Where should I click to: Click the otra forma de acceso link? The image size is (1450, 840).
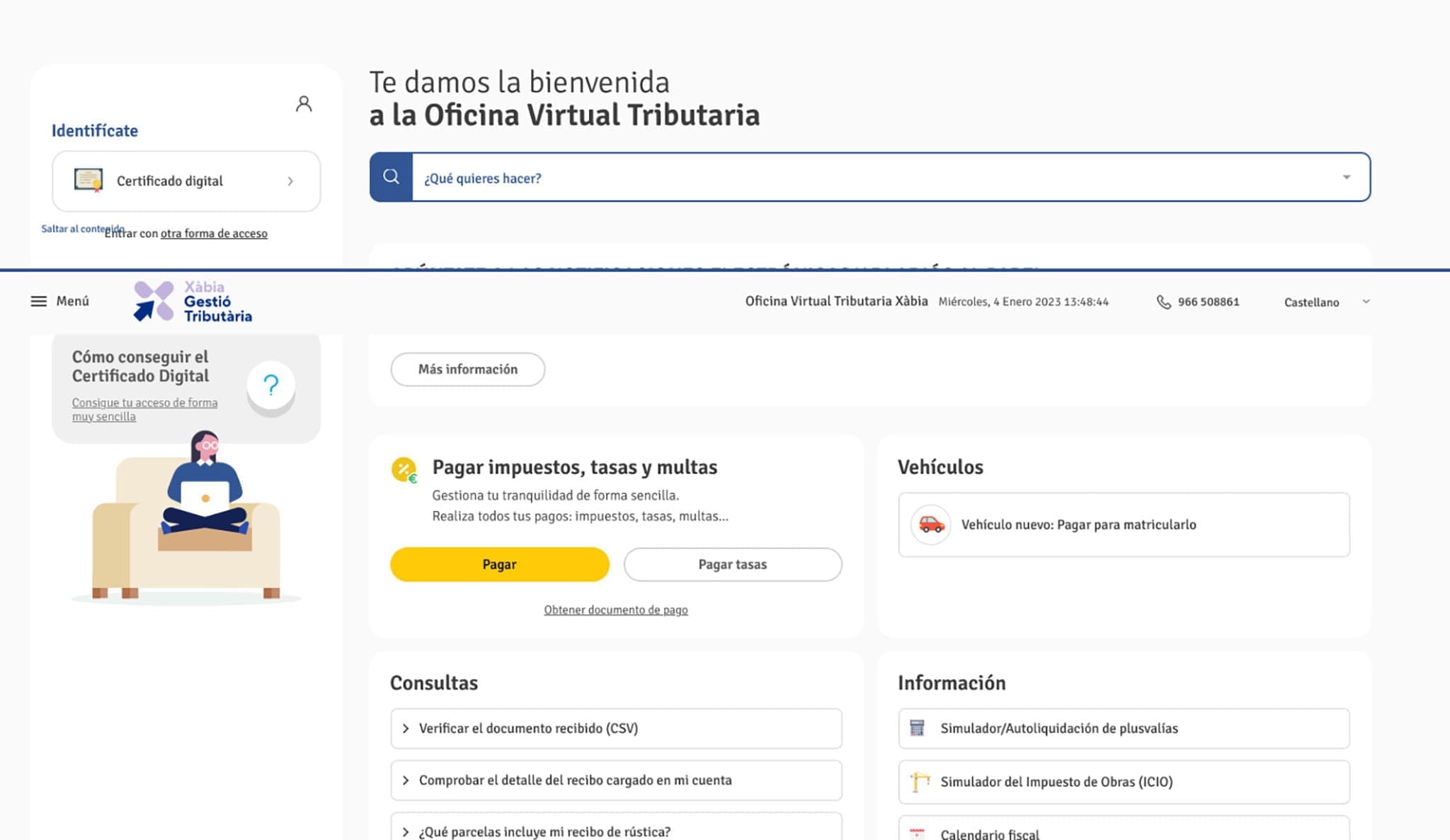pos(214,234)
